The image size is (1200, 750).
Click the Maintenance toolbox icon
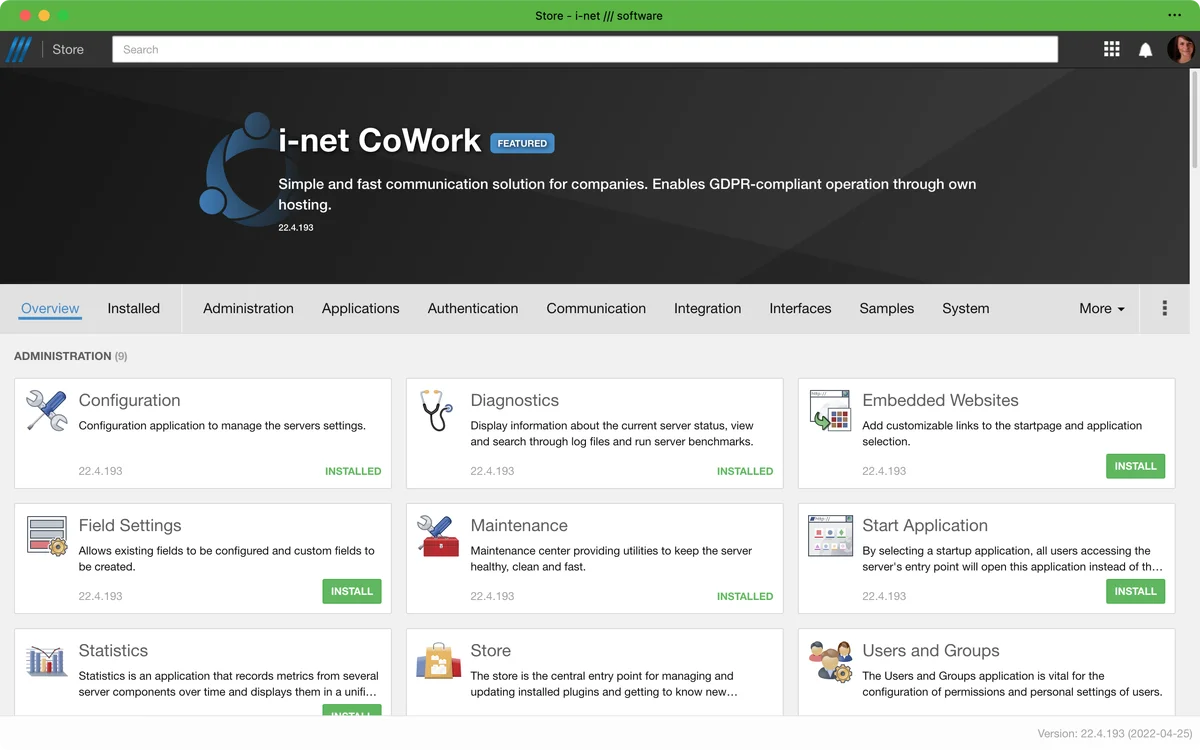pyautogui.click(x=437, y=536)
